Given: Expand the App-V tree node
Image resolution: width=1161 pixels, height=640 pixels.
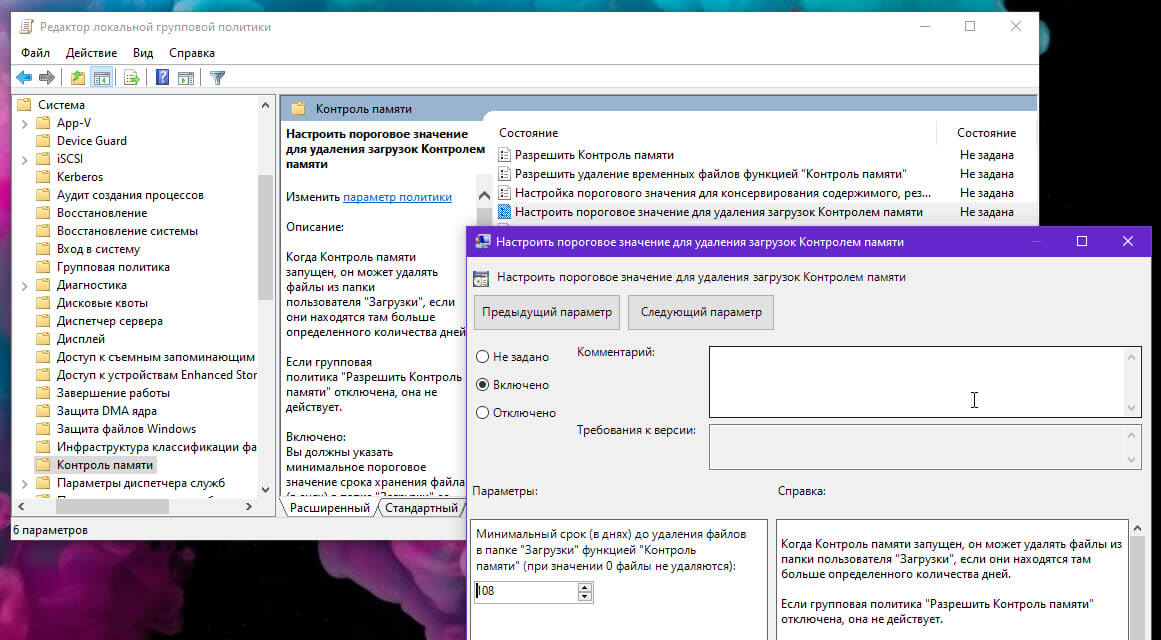Looking at the screenshot, I should [24, 124].
